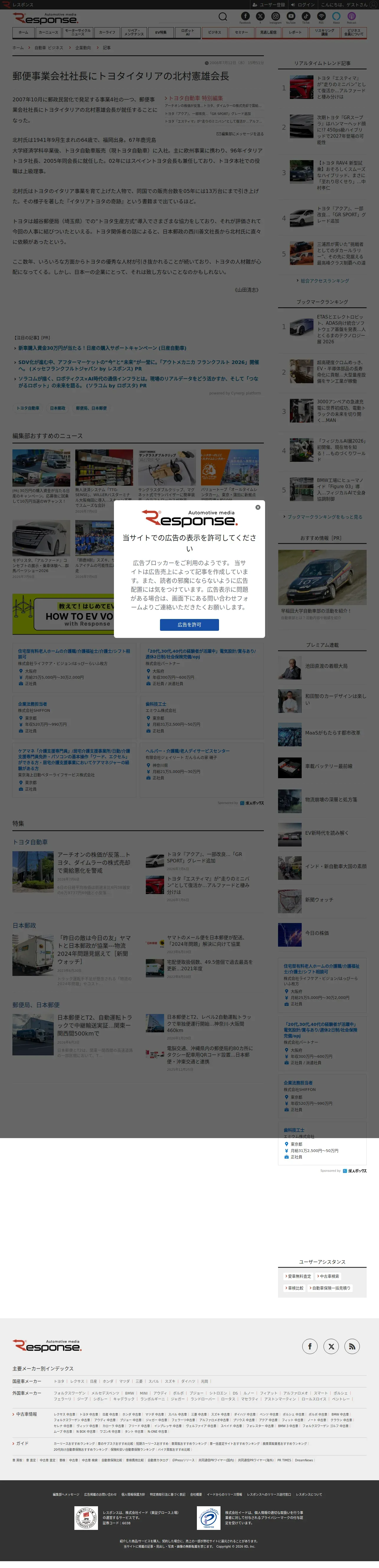The height and width of the screenshot is (1568, 379).
Task: Click the footer X circle icon
Action: pos(331,1346)
